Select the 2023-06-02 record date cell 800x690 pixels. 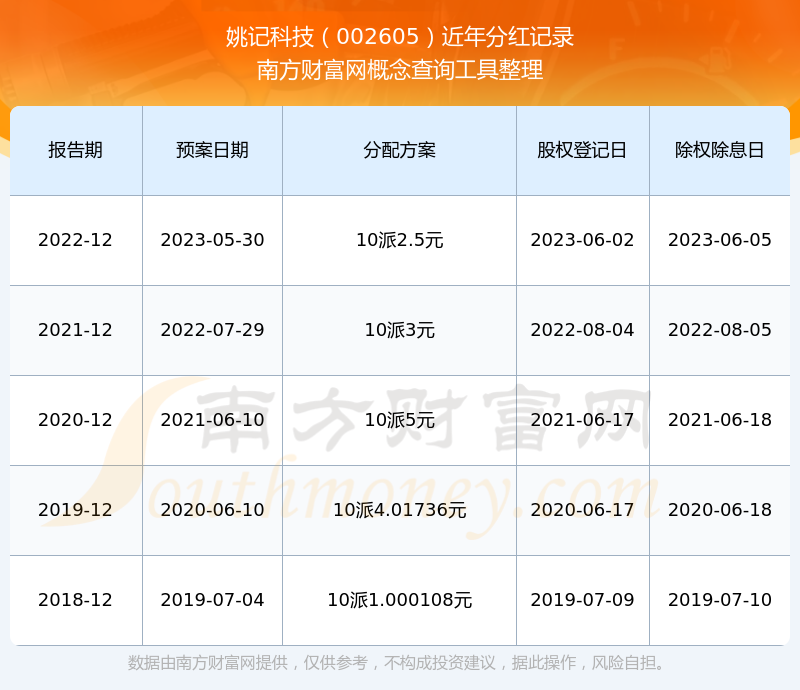pyautogui.click(x=583, y=240)
